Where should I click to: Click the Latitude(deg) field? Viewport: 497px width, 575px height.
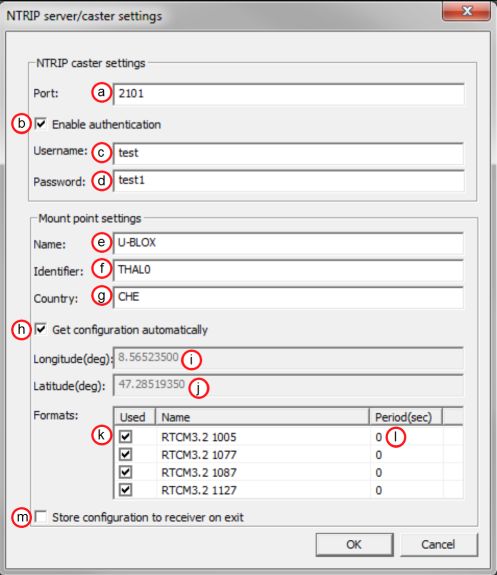(288, 385)
